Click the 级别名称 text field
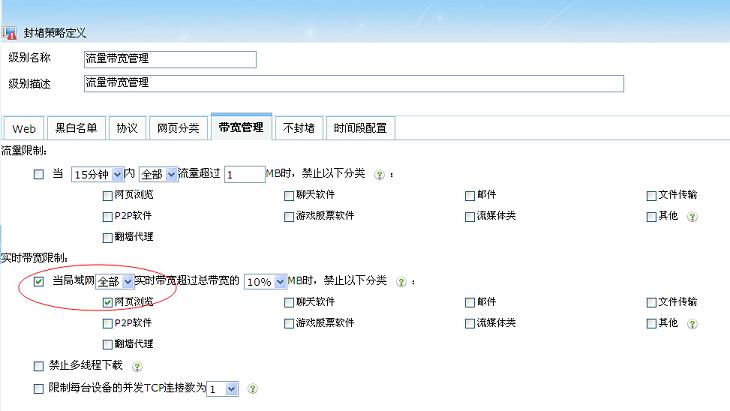 click(170, 59)
